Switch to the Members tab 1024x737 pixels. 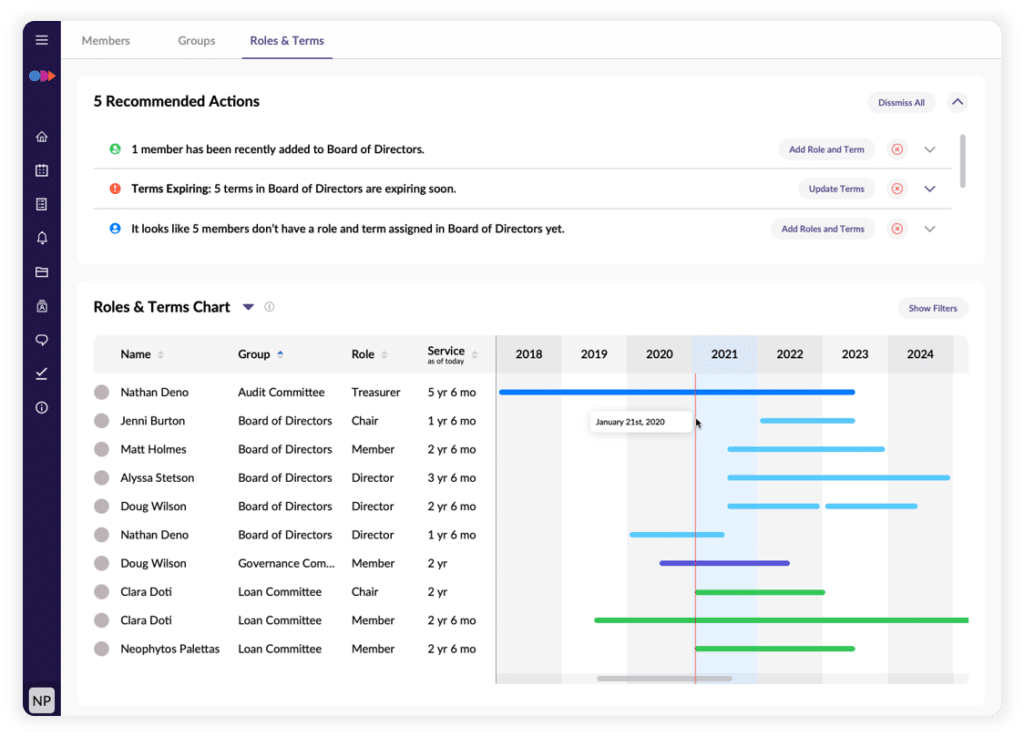(x=106, y=41)
